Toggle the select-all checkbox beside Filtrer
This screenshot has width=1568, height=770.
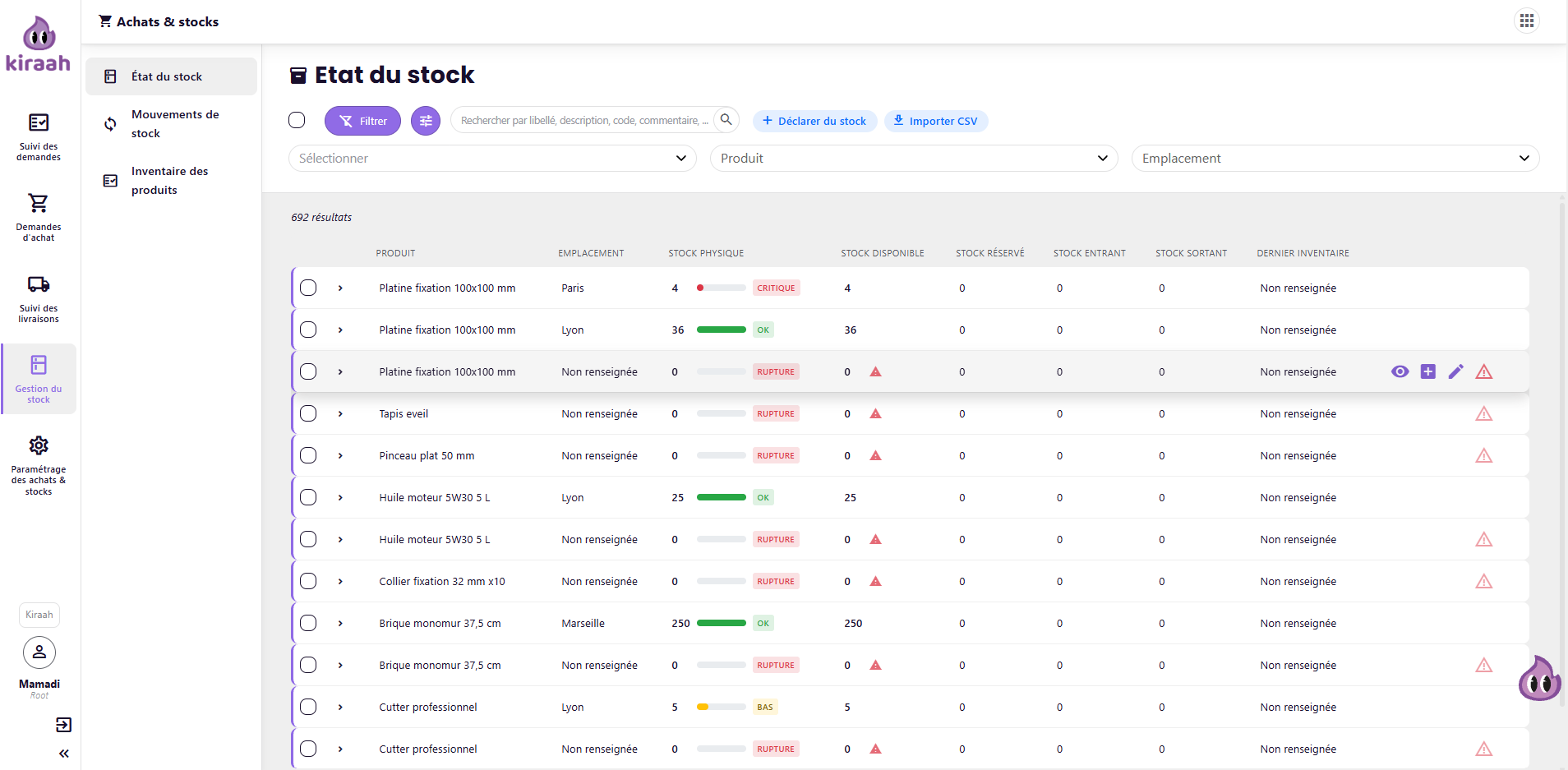[x=297, y=120]
